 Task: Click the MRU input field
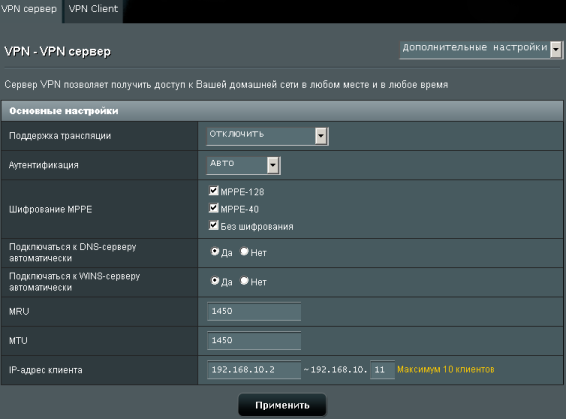(254, 311)
